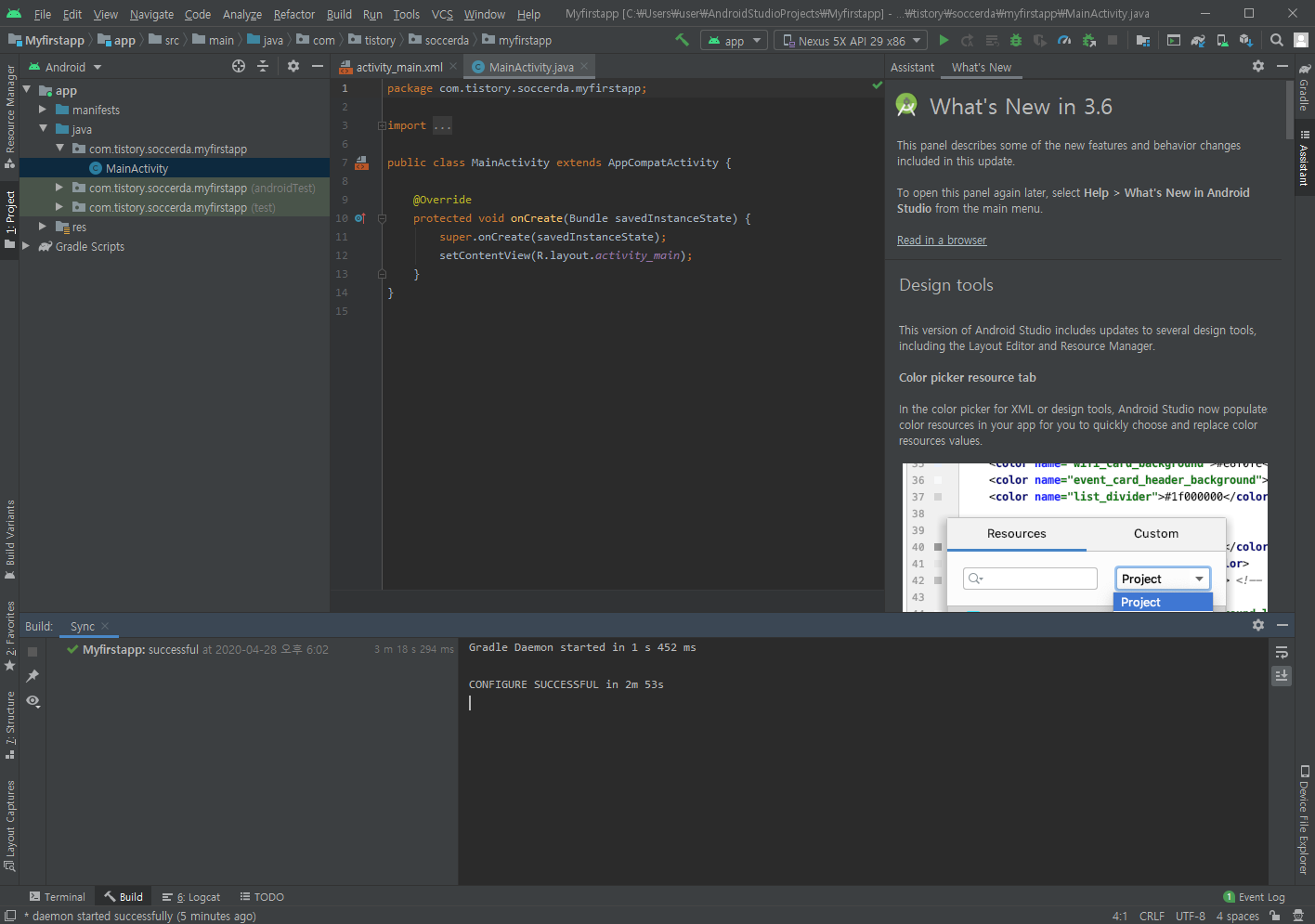Click Sync Project with Gradle Files icon
Viewport: 1315px width, 924px height.
click(1198, 40)
